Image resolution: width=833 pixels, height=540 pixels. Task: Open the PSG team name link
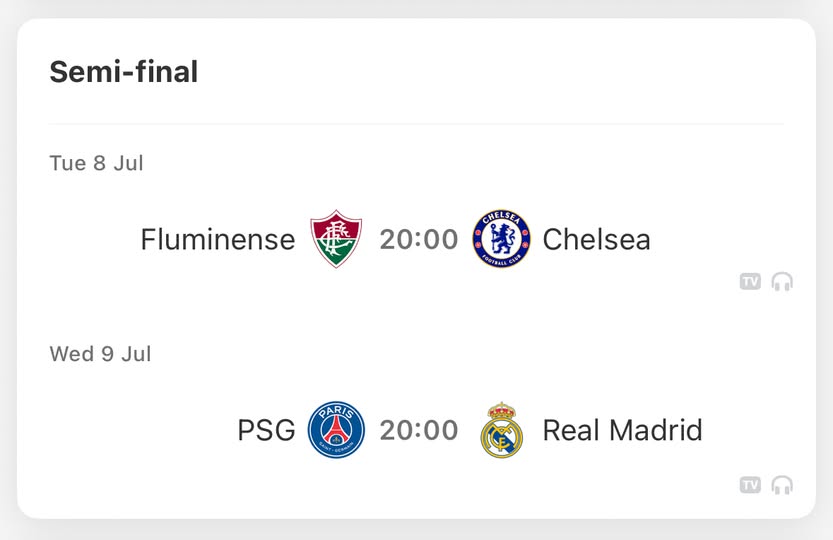click(x=266, y=430)
